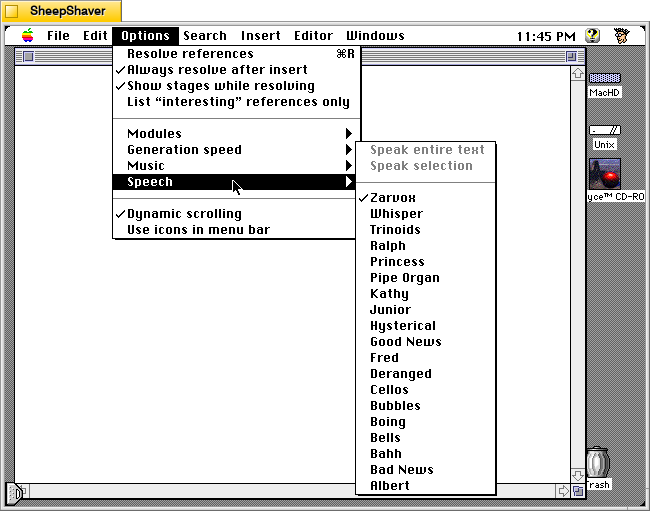Click the window resize box
This screenshot has height=511, width=650.
point(578,491)
